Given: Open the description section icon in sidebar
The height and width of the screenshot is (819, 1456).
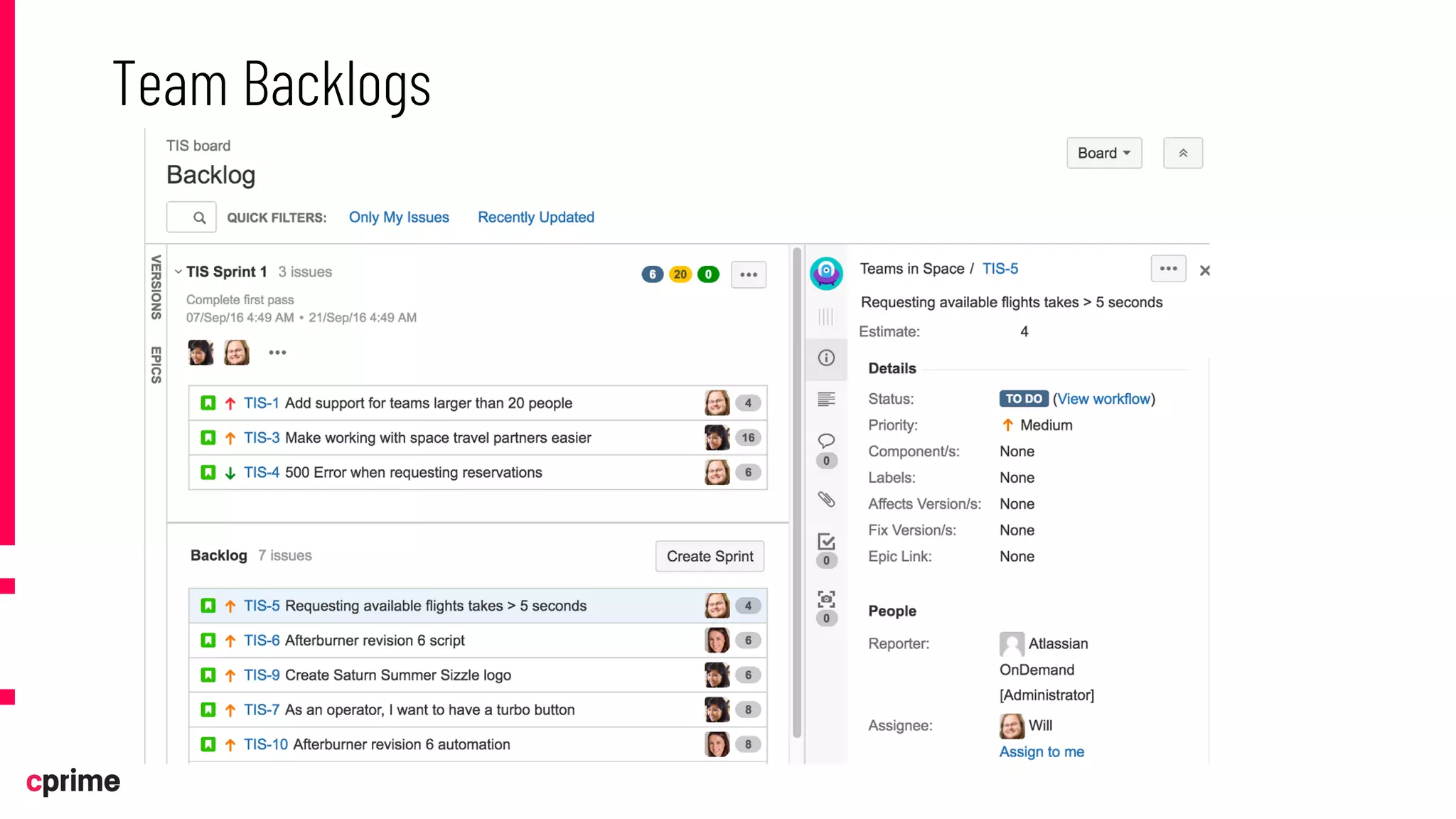Looking at the screenshot, I should [x=826, y=400].
